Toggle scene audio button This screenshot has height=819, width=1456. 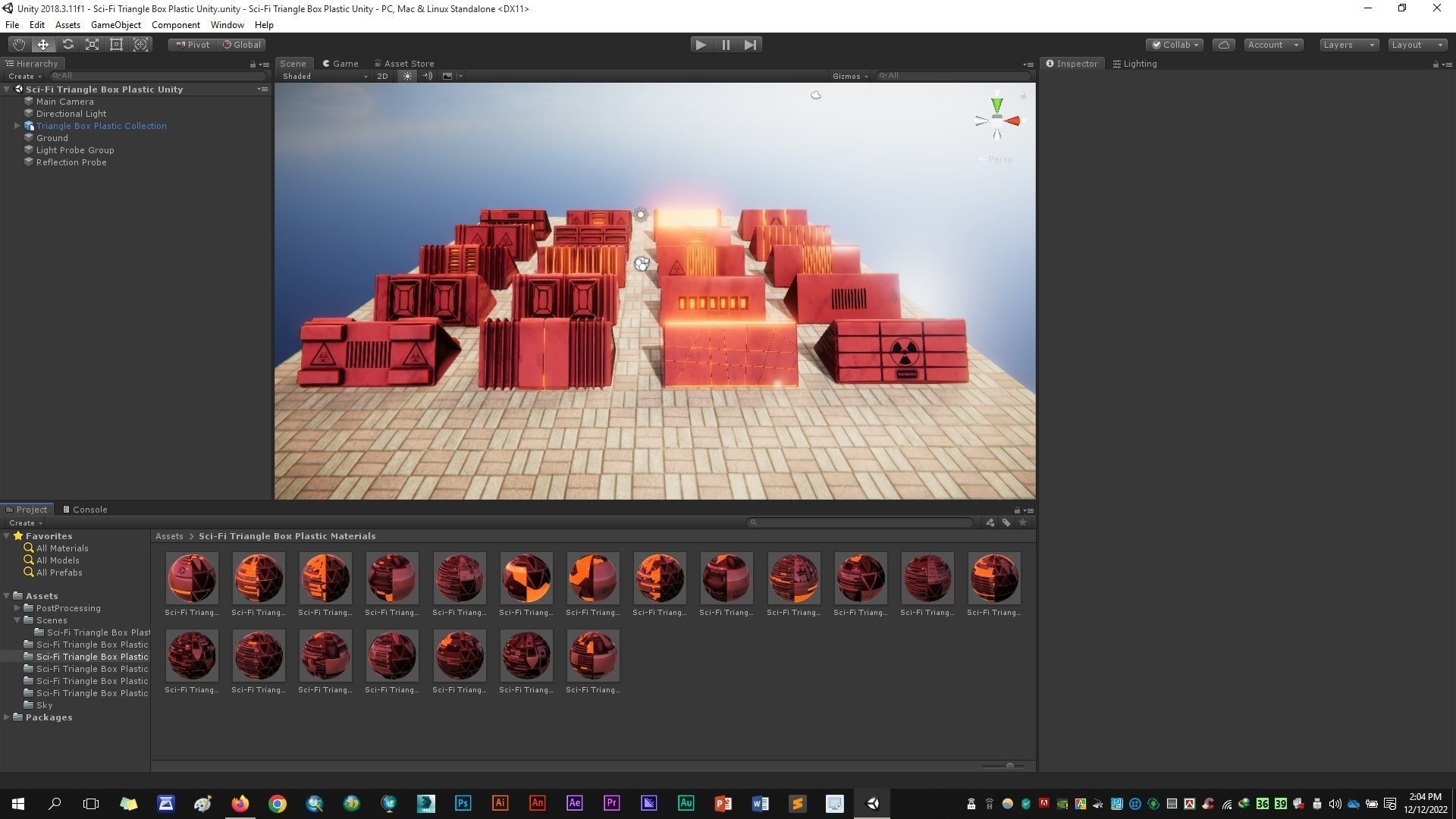point(427,76)
